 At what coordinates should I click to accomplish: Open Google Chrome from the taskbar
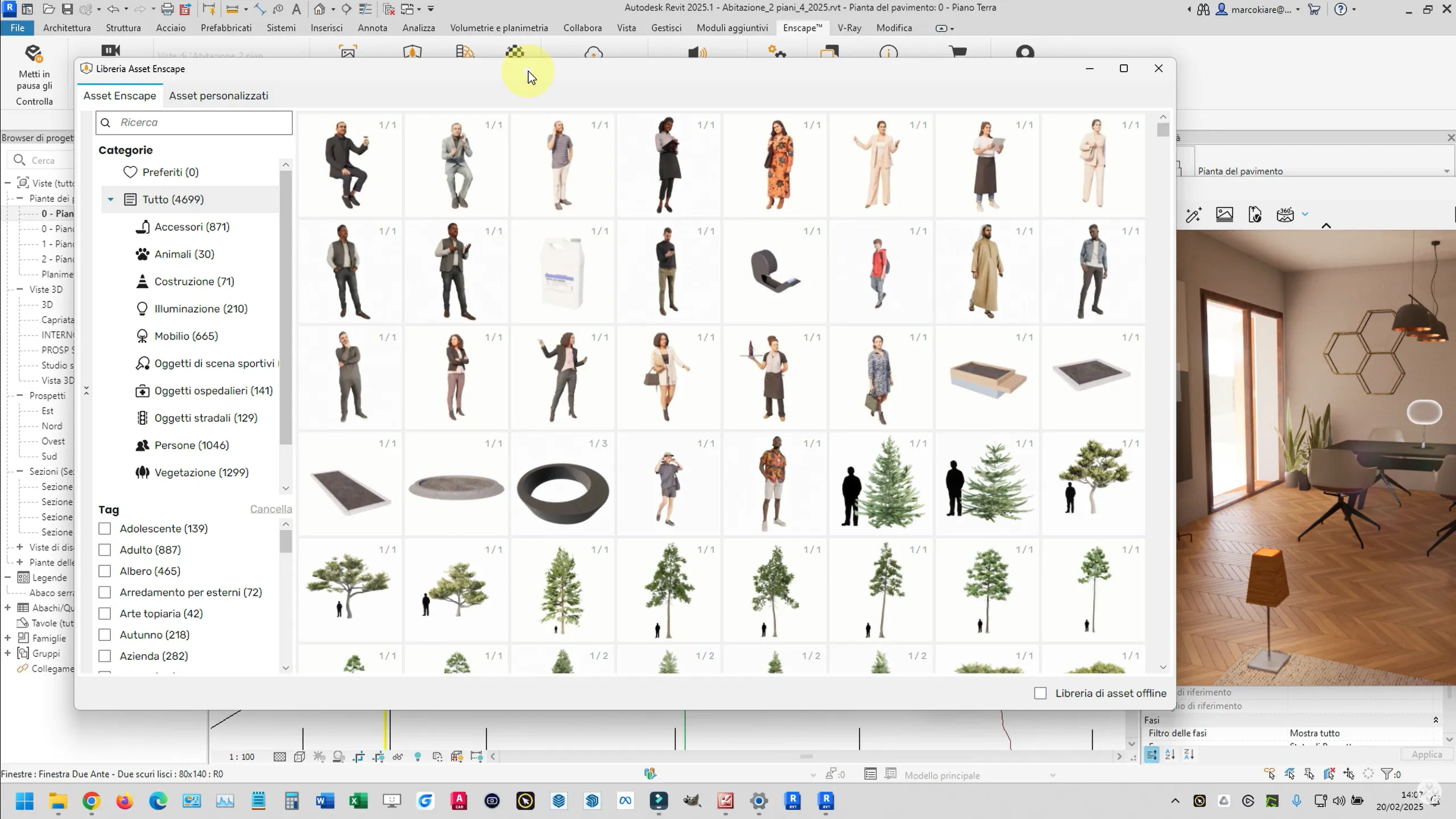tap(91, 801)
